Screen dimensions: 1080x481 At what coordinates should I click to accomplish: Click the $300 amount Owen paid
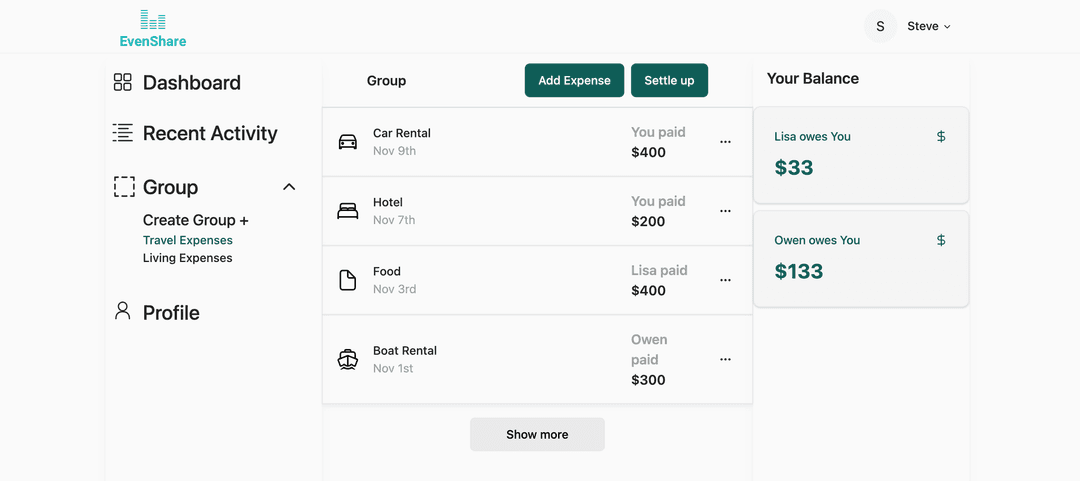pos(648,380)
